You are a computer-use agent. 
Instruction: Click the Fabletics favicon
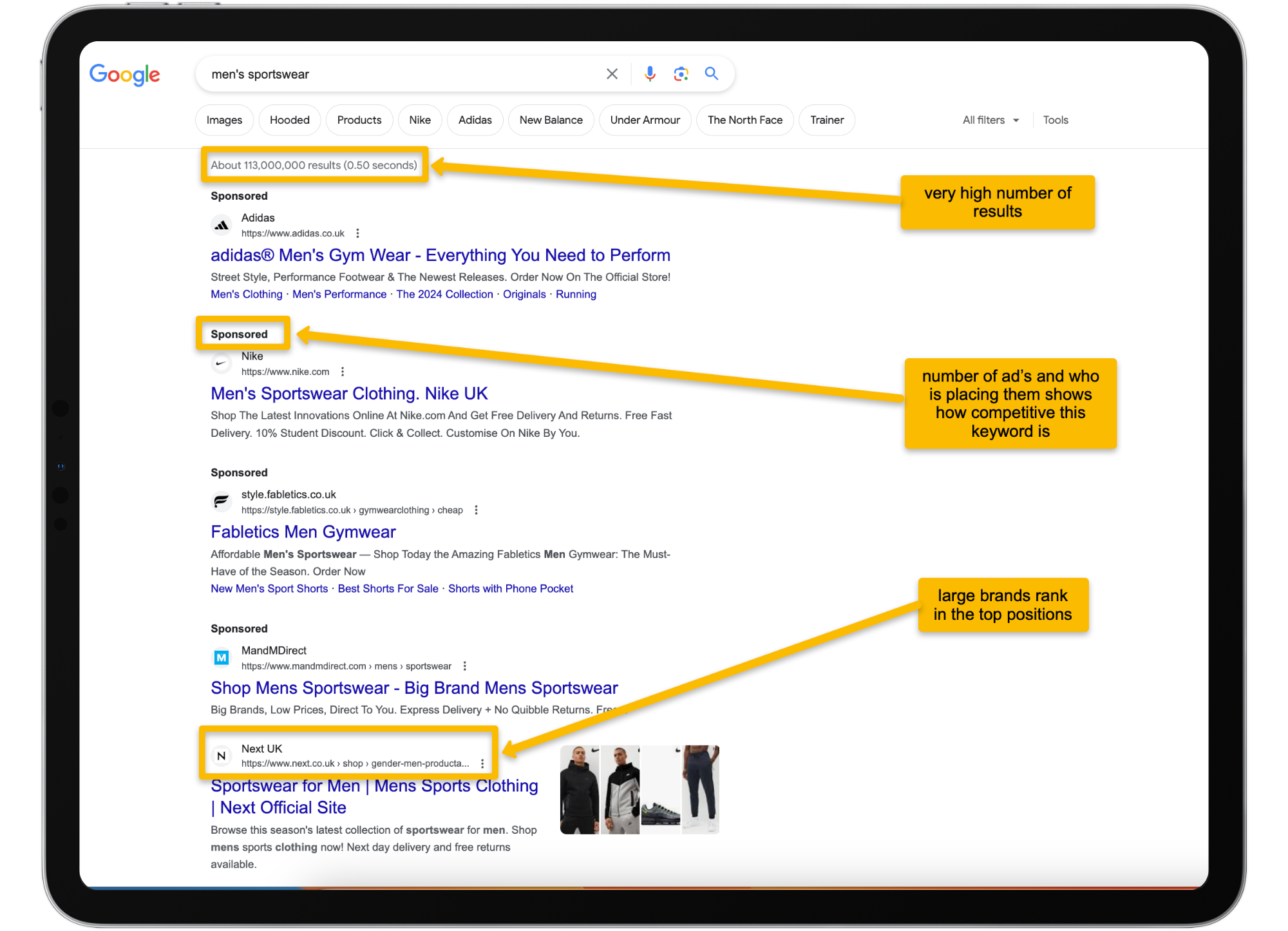[222, 501]
